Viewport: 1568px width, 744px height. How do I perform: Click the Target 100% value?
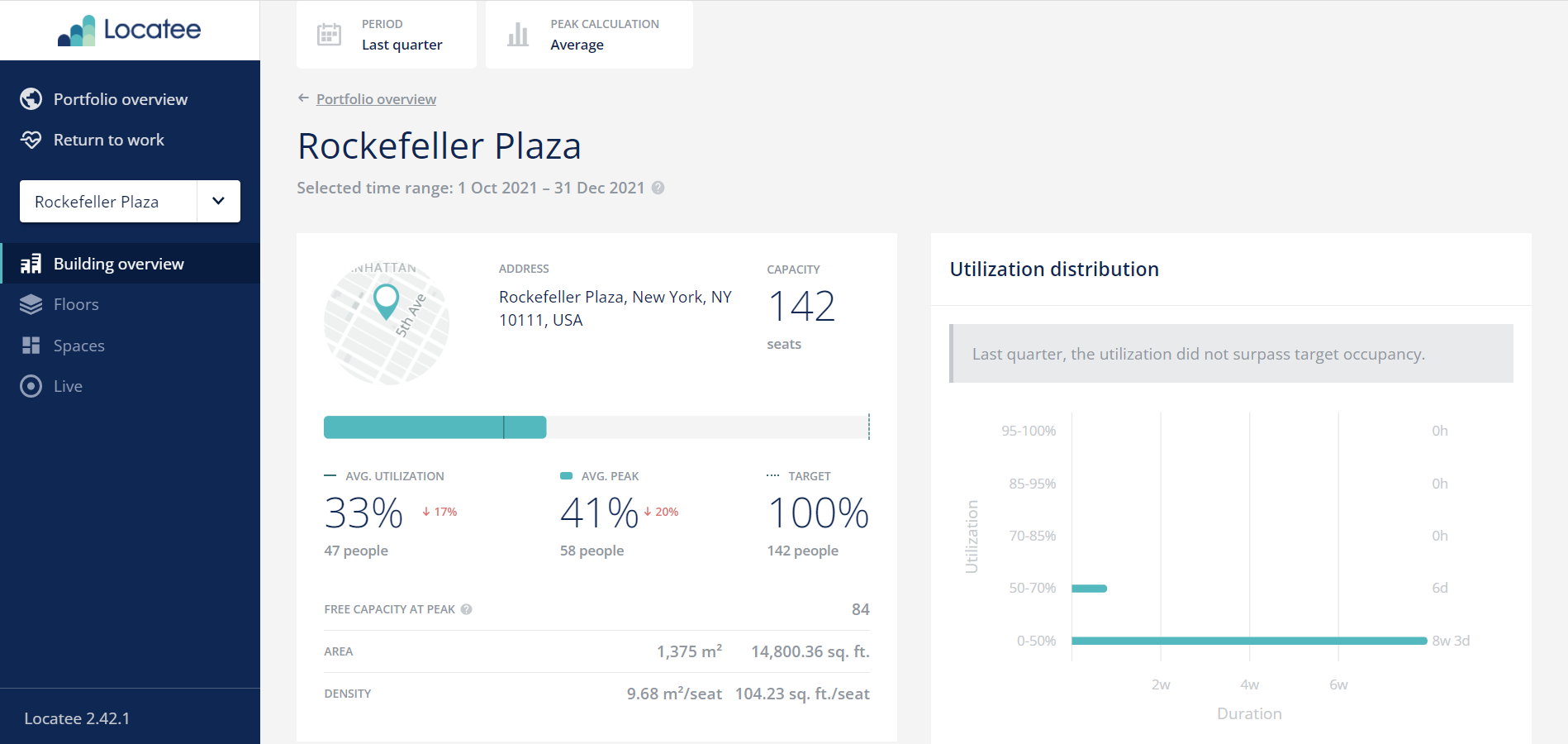coord(819,513)
